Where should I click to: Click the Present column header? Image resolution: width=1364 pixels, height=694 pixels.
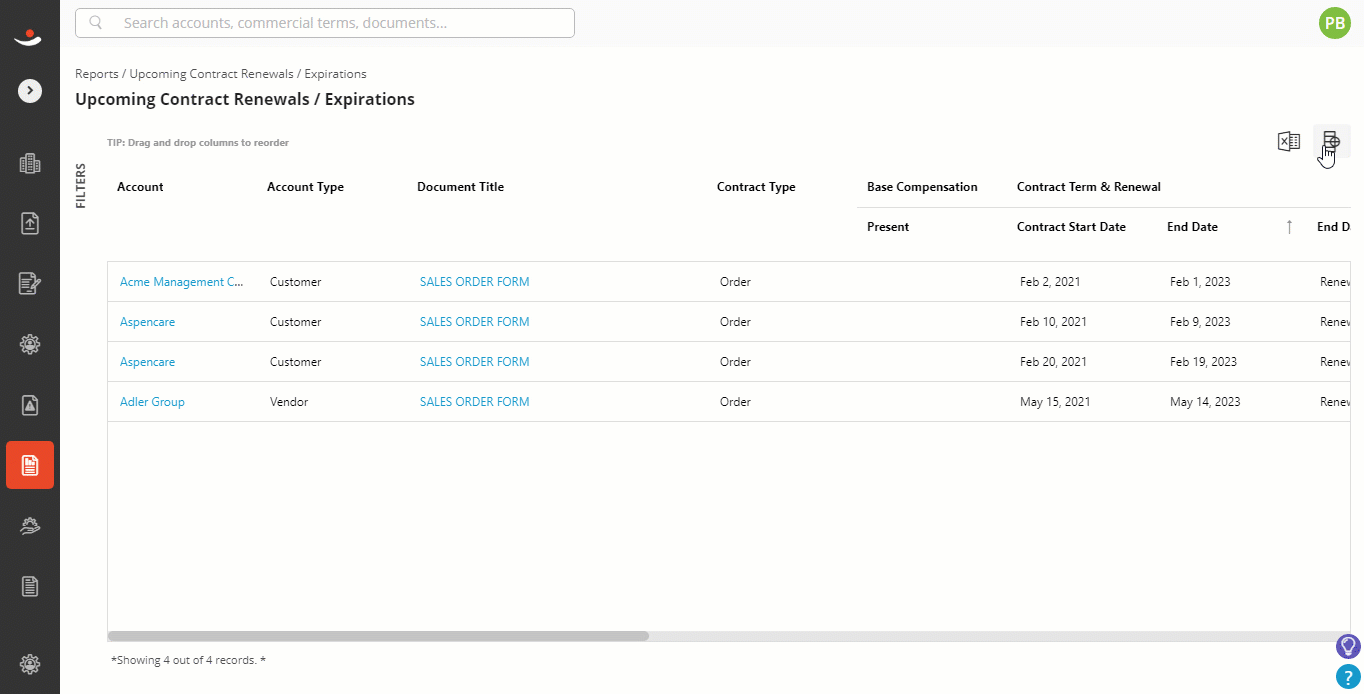[x=888, y=227]
